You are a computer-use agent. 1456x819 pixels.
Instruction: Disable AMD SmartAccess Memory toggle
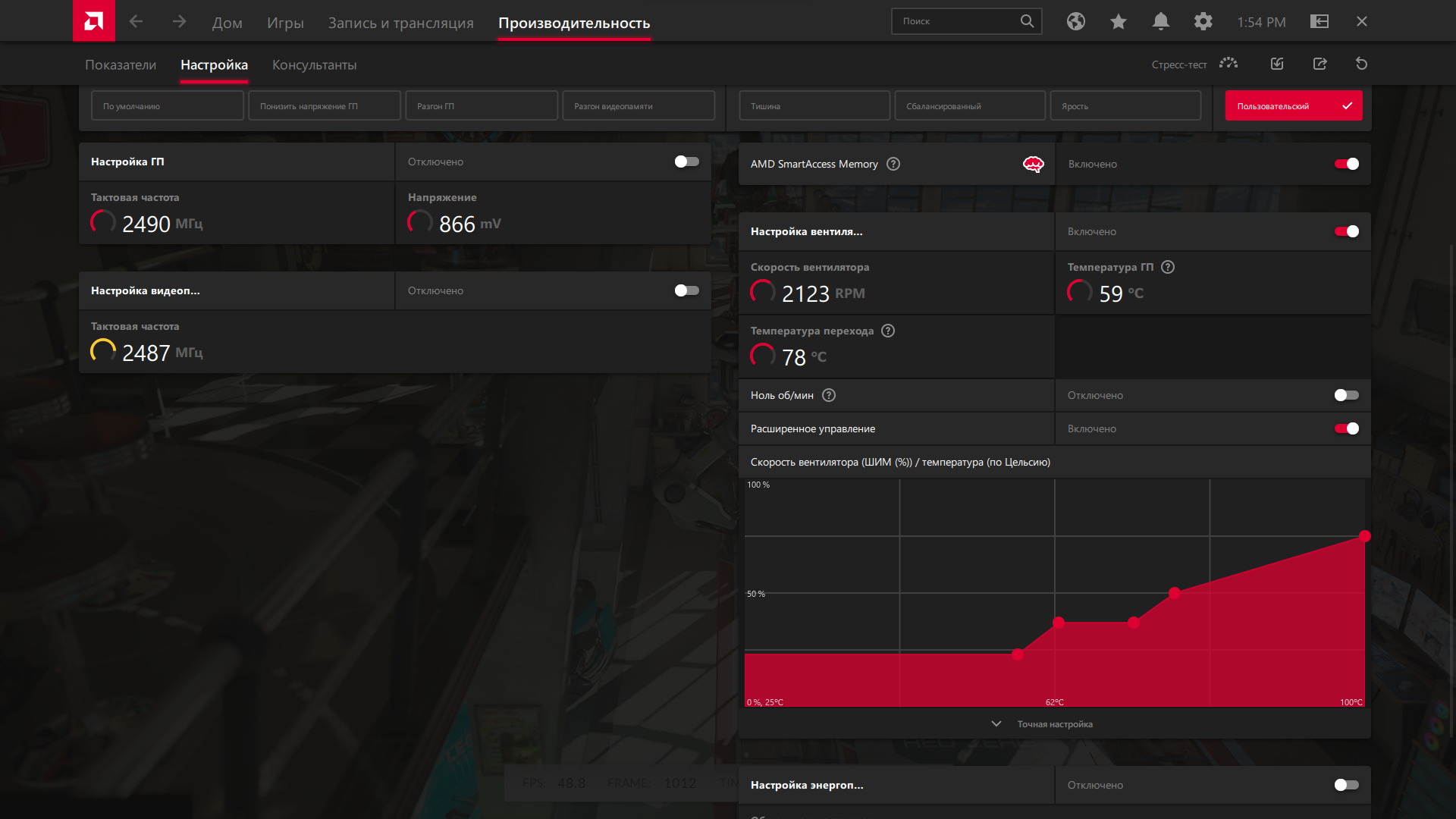coord(1346,164)
